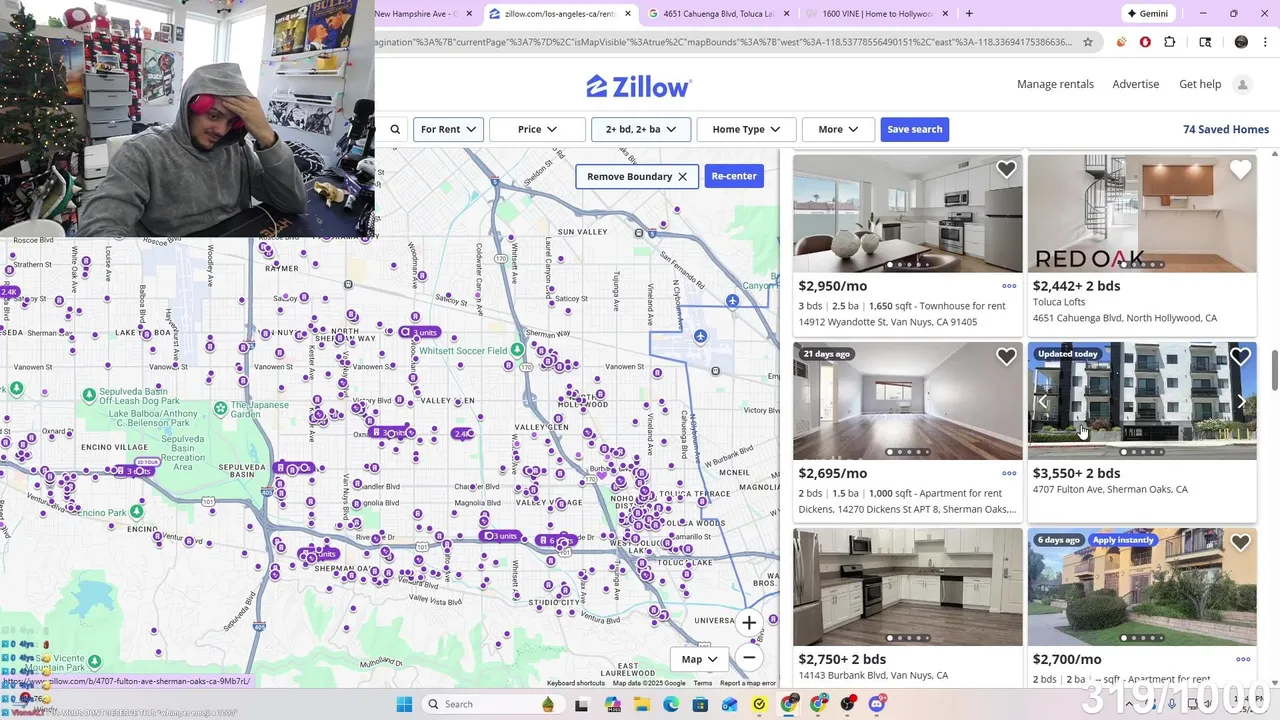Save the $2,695/mo Dickens St listing with heart
The height and width of the screenshot is (720, 1280).
(1006, 356)
